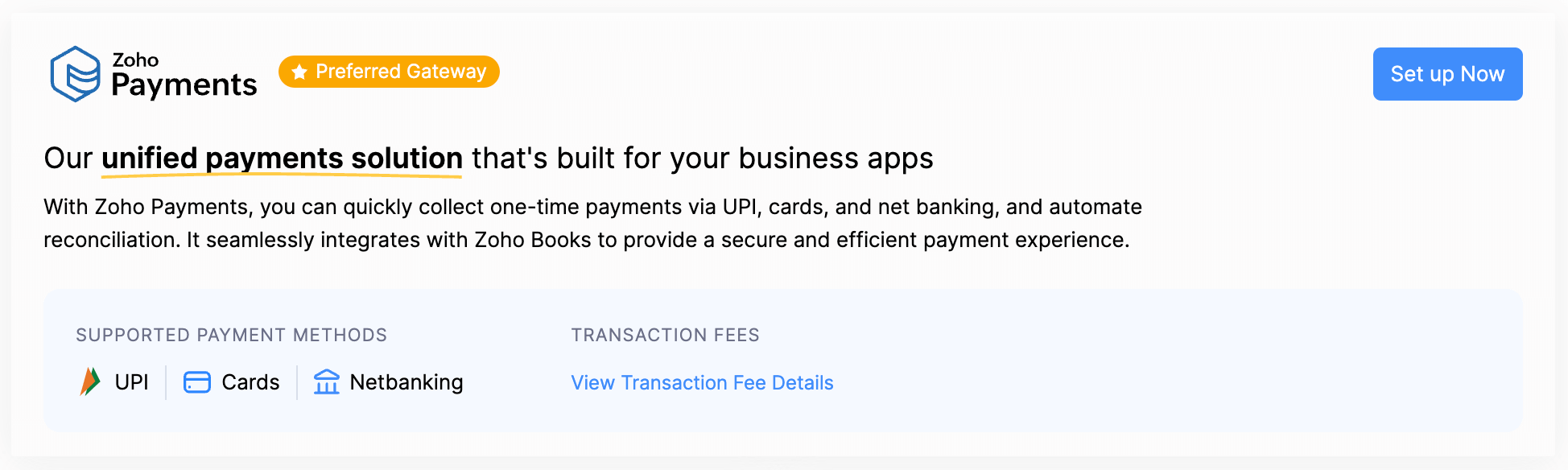Click the small "Zoho" text above Payments
This screenshot has width=1568, height=470.
pos(135,60)
